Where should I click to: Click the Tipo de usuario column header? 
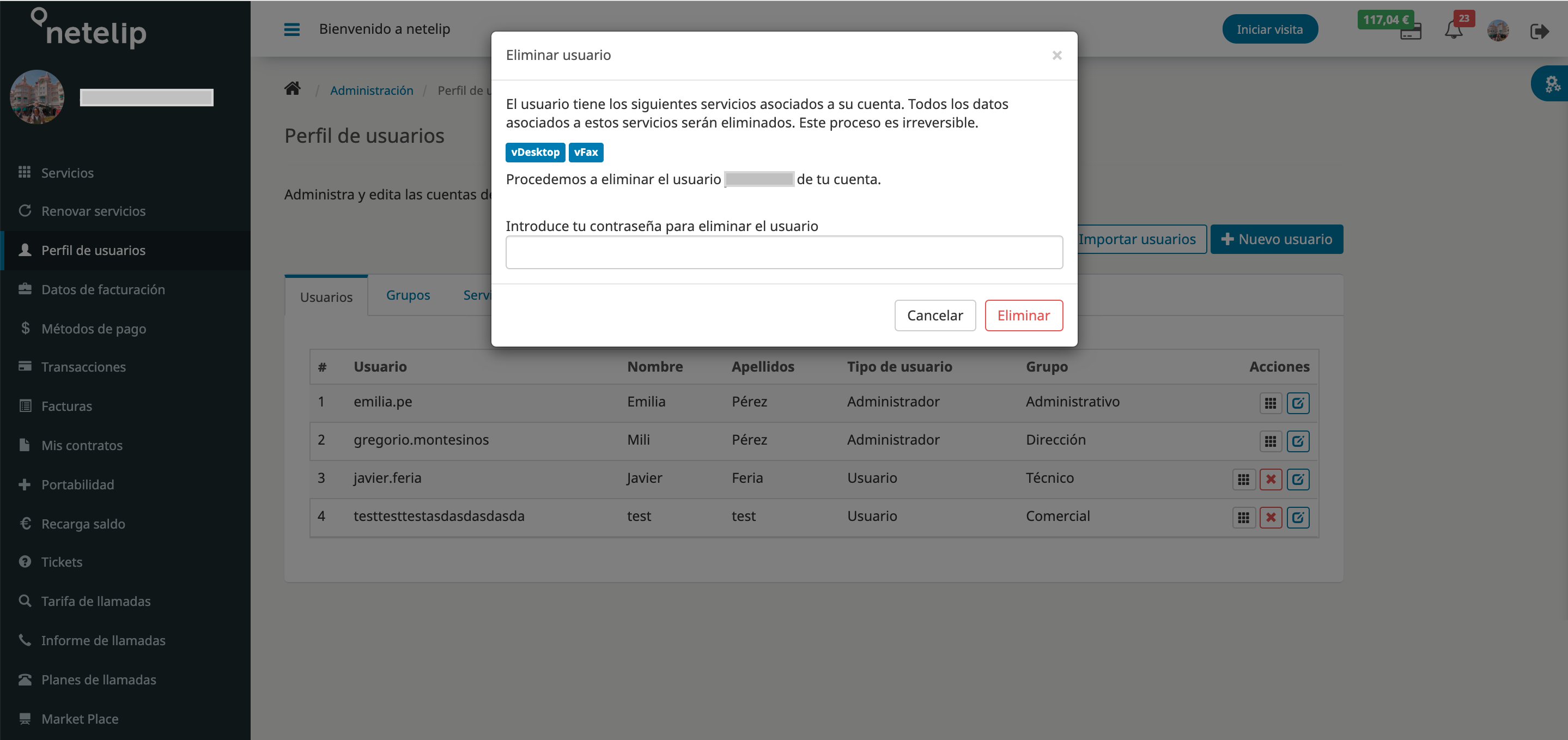click(x=899, y=367)
